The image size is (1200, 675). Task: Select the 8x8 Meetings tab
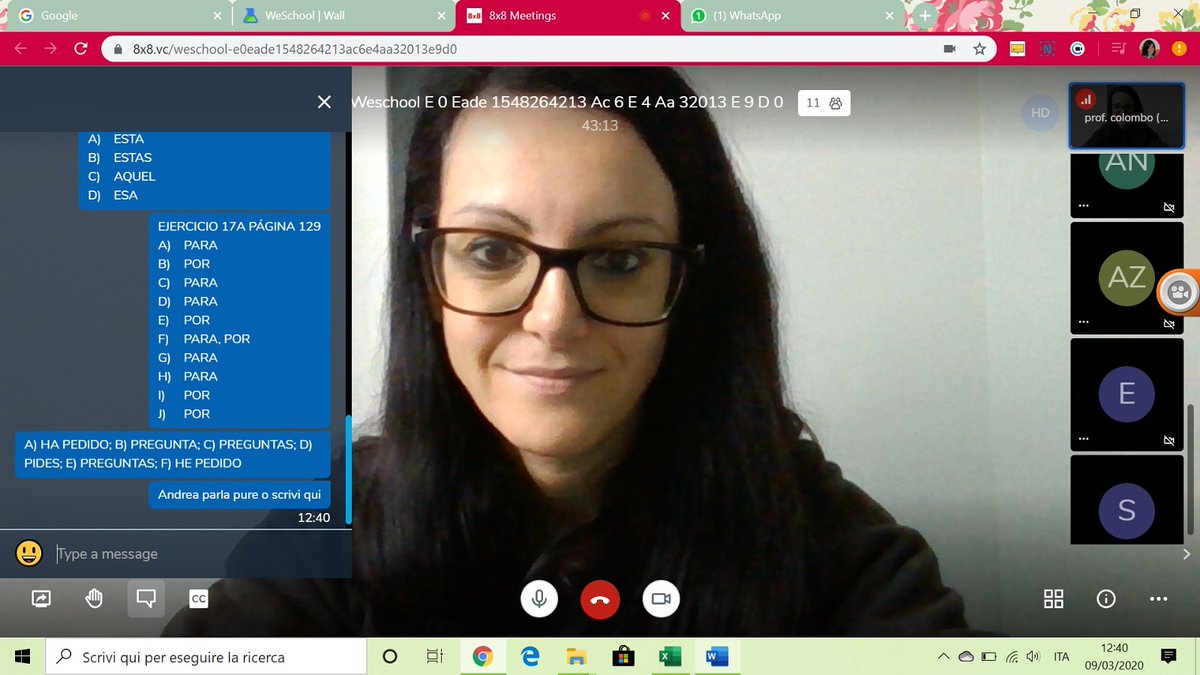(x=568, y=16)
